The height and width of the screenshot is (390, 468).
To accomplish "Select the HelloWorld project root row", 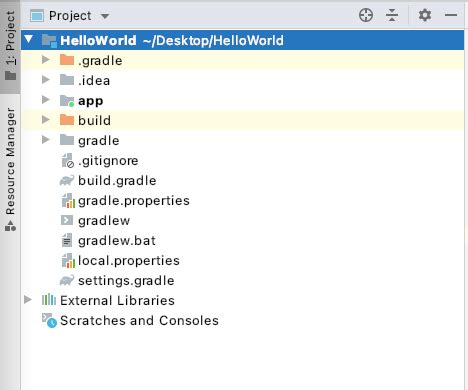I will pyautogui.click(x=242, y=40).
